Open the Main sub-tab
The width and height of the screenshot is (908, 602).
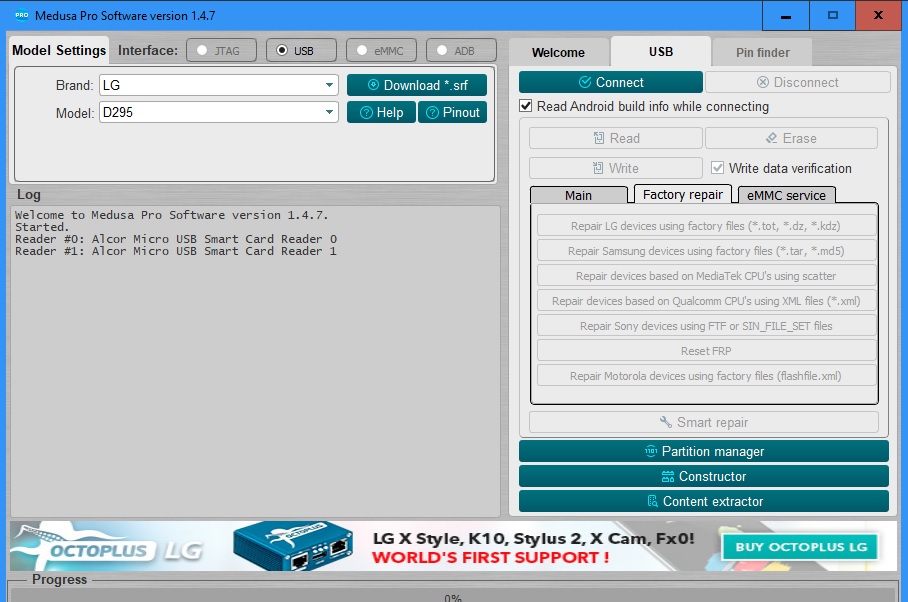579,195
